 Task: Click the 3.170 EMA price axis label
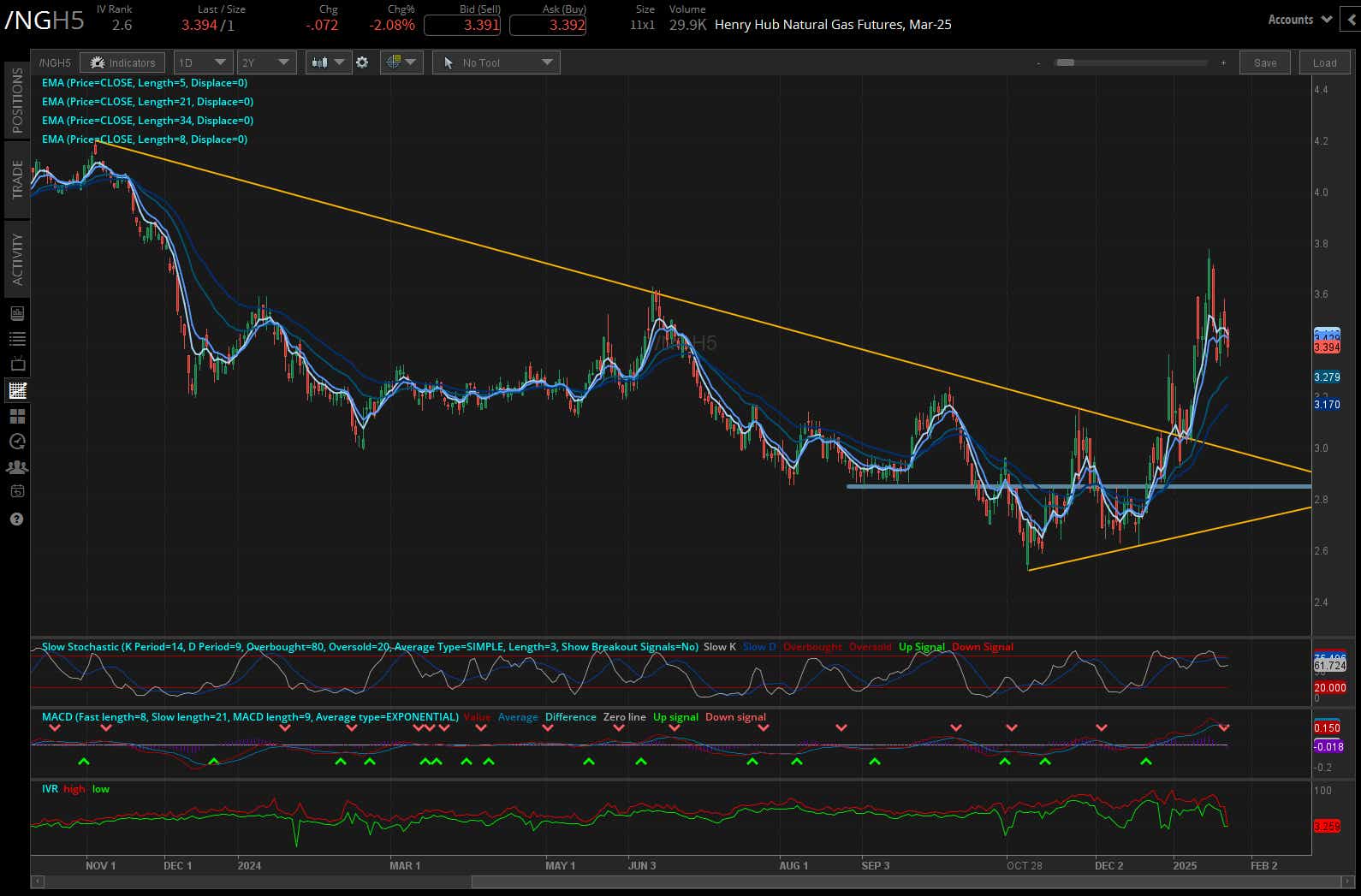tap(1327, 405)
